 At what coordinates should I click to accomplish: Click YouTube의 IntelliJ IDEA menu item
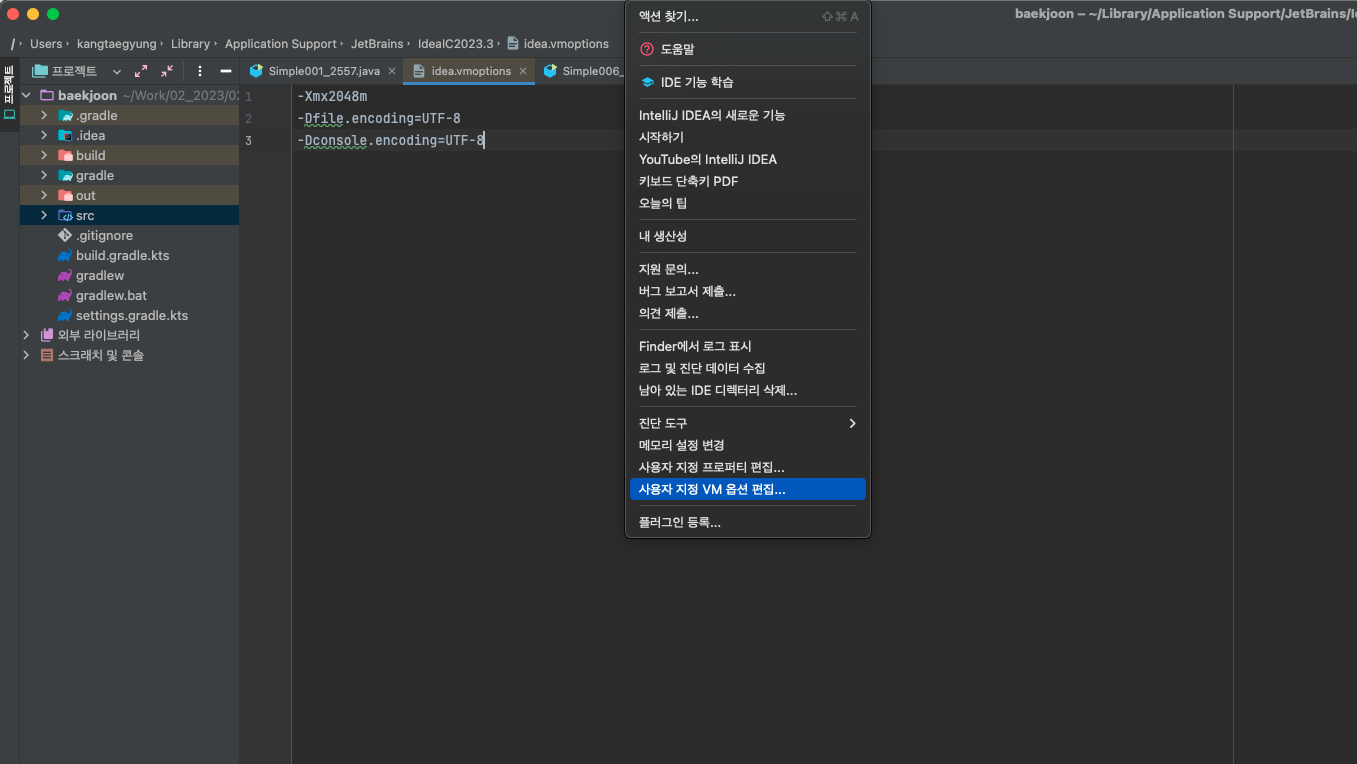(748, 159)
